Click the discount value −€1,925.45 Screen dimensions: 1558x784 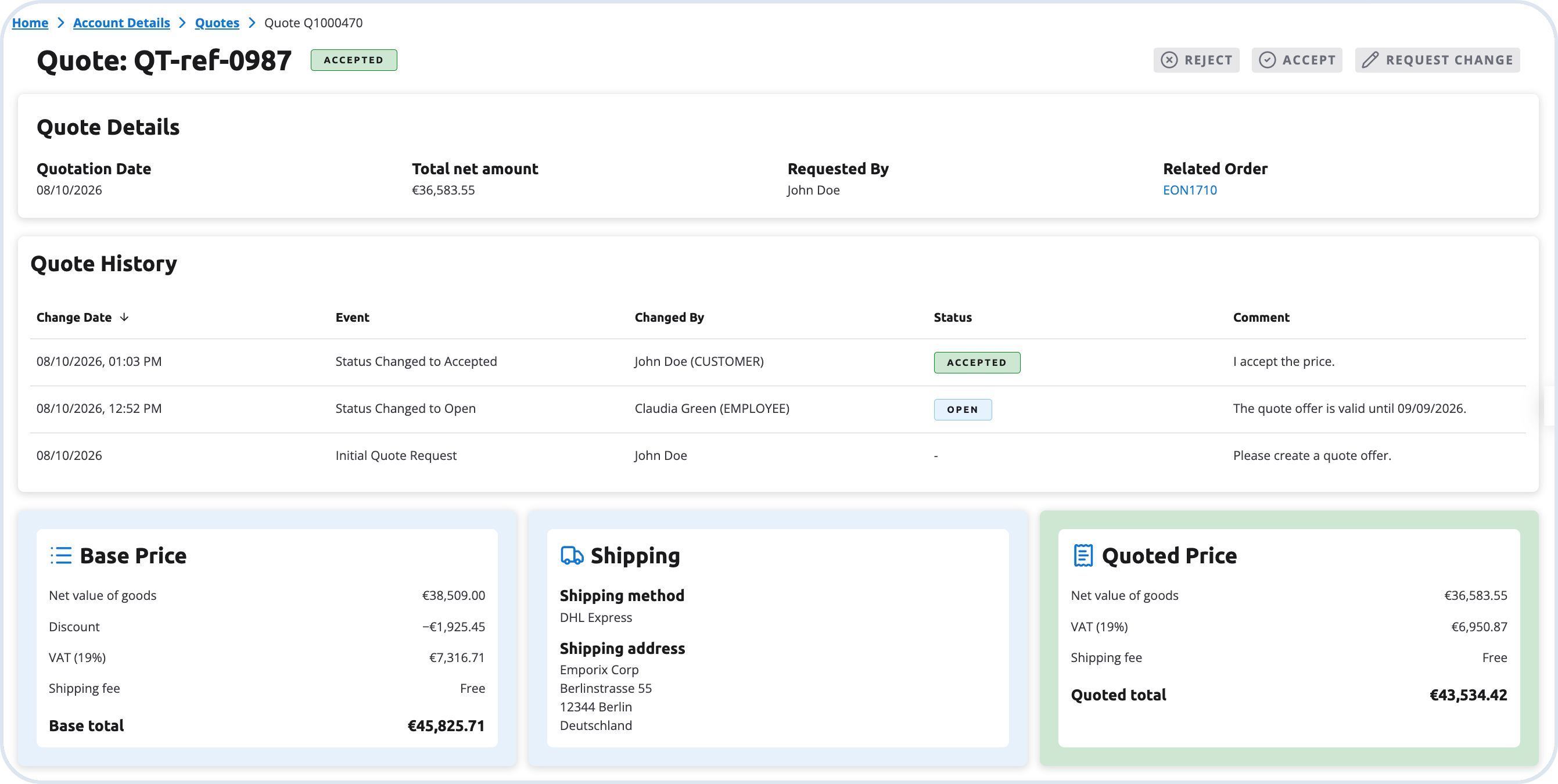(453, 627)
